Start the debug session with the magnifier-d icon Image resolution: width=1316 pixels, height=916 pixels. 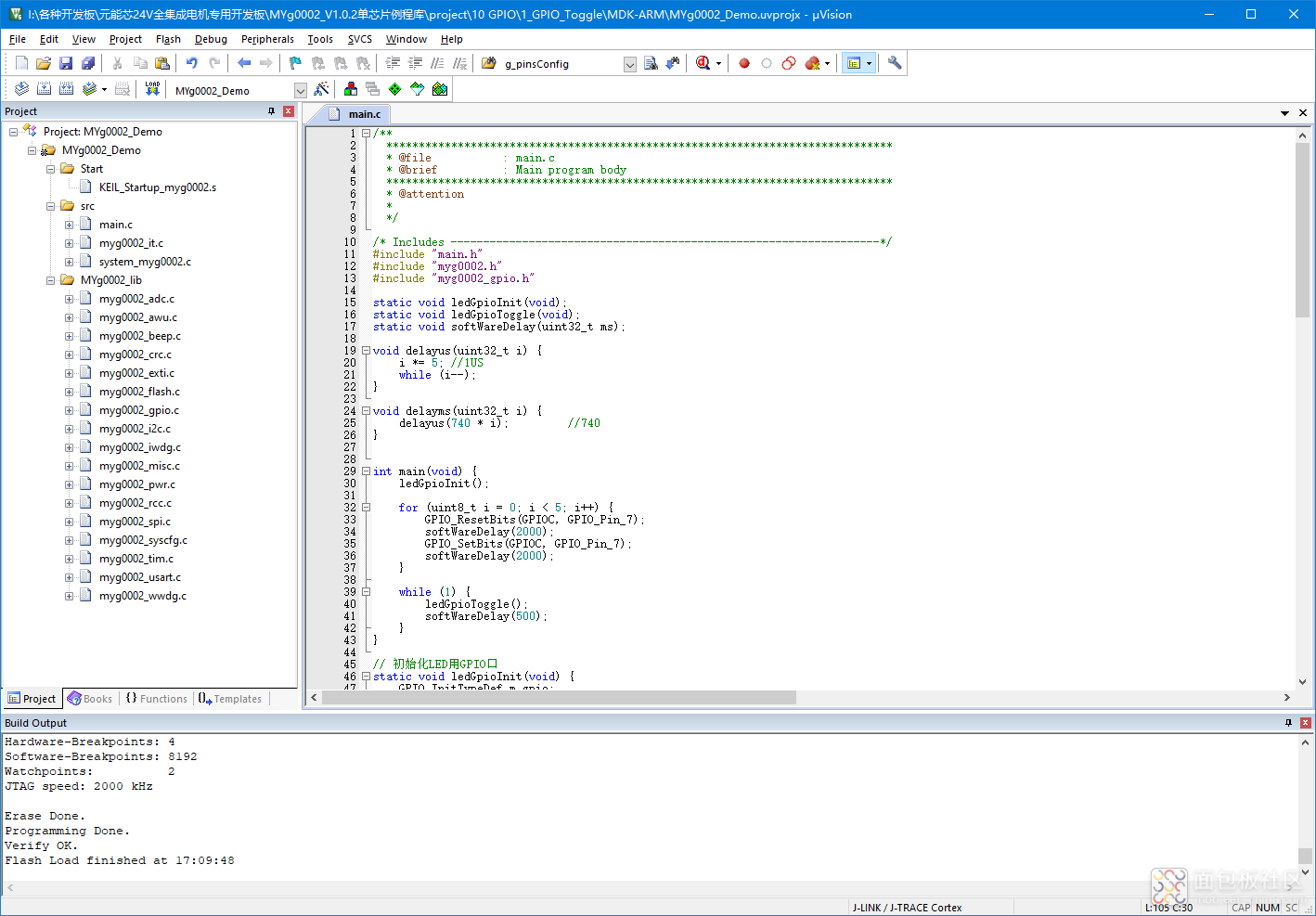coord(703,63)
